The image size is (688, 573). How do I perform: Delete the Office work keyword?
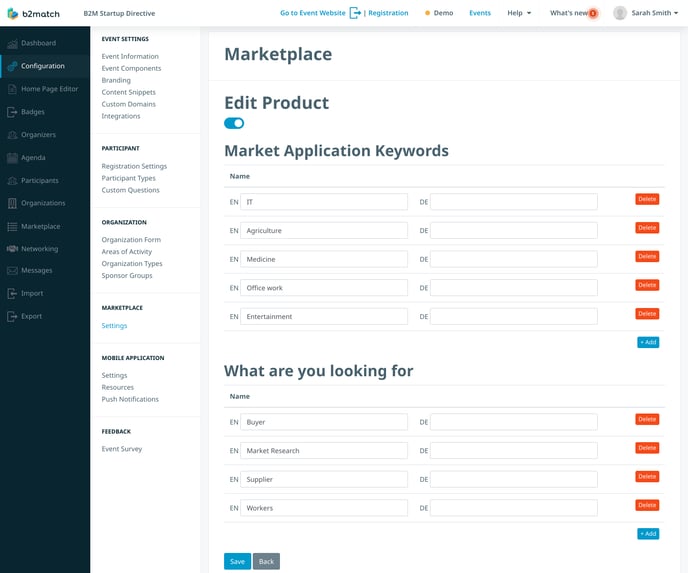[x=647, y=285]
